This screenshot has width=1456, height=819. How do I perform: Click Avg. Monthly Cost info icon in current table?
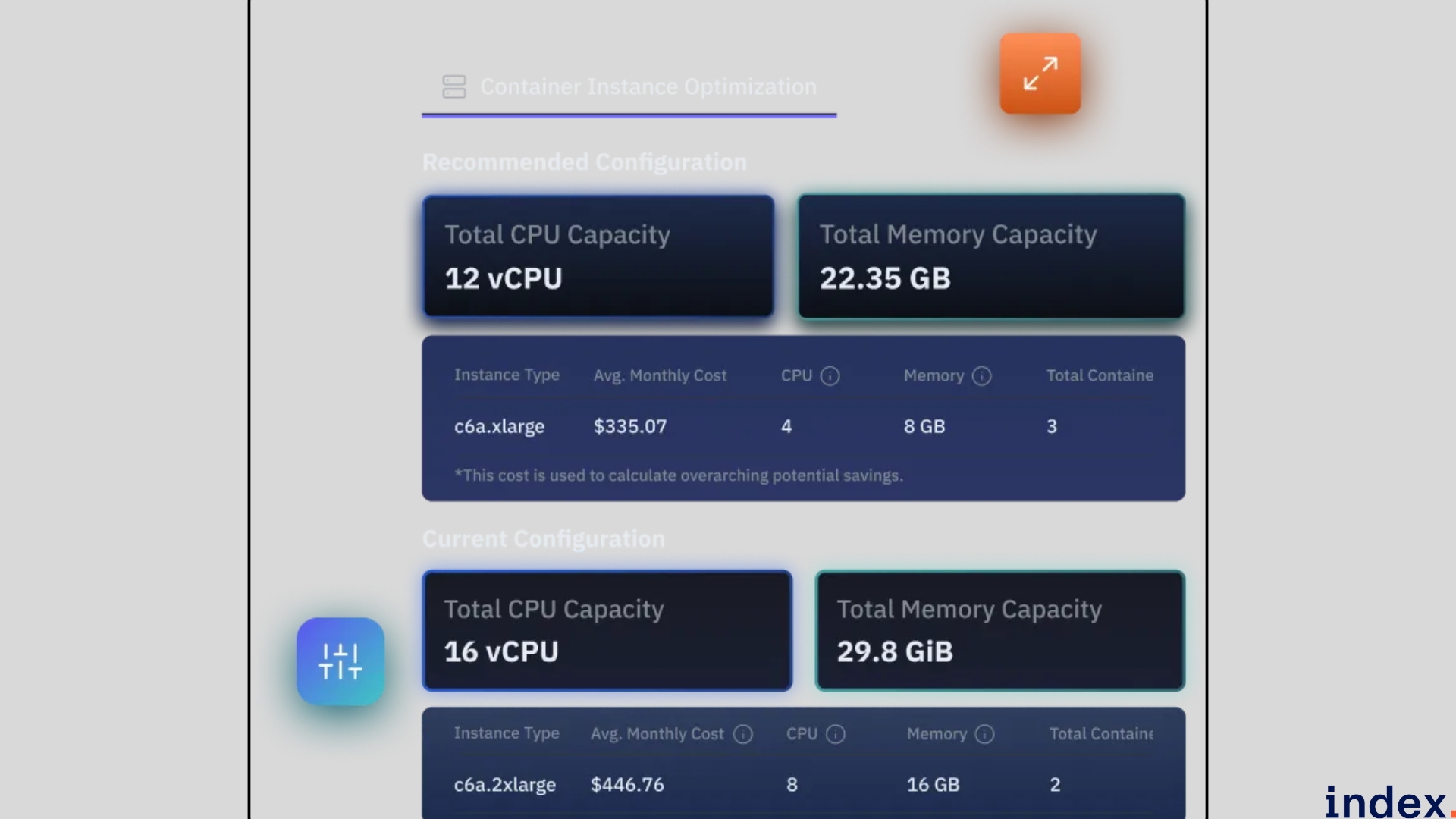point(743,734)
